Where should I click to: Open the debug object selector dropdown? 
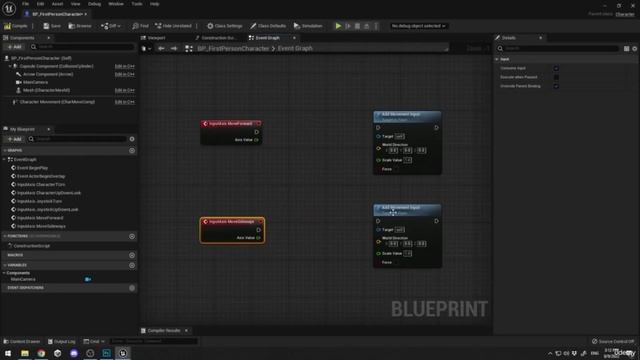point(418,26)
